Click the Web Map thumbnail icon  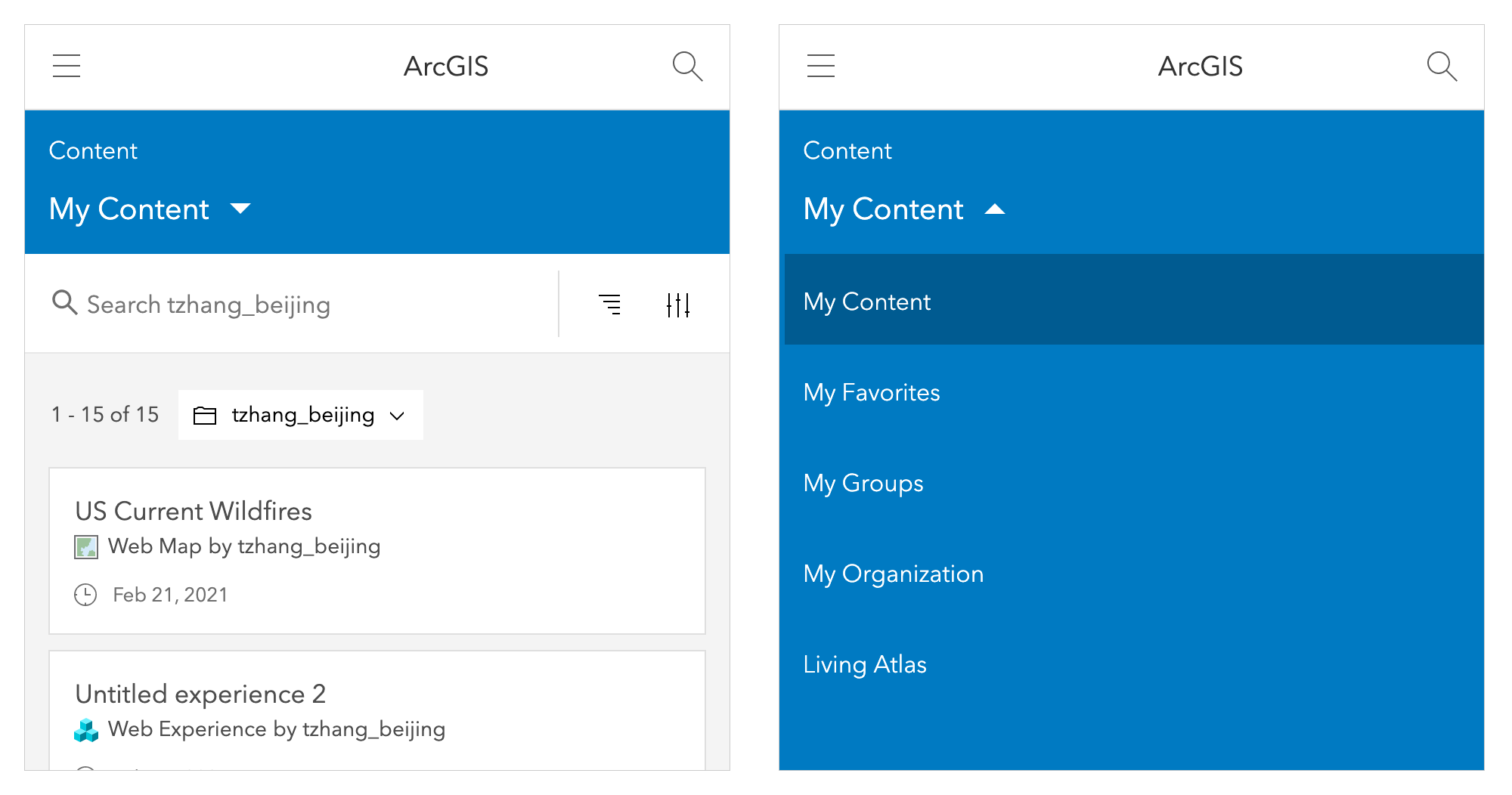click(86, 546)
